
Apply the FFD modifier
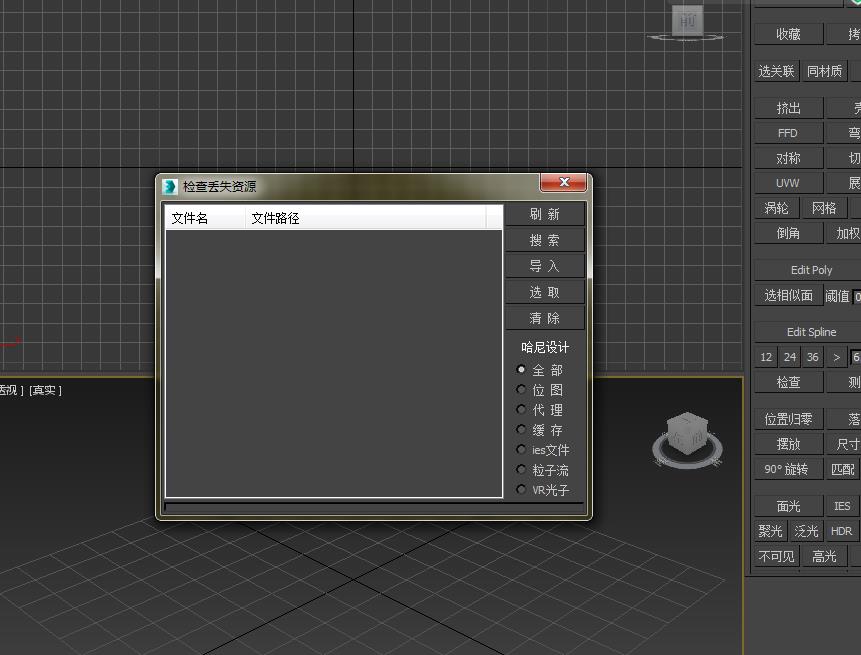click(x=789, y=133)
